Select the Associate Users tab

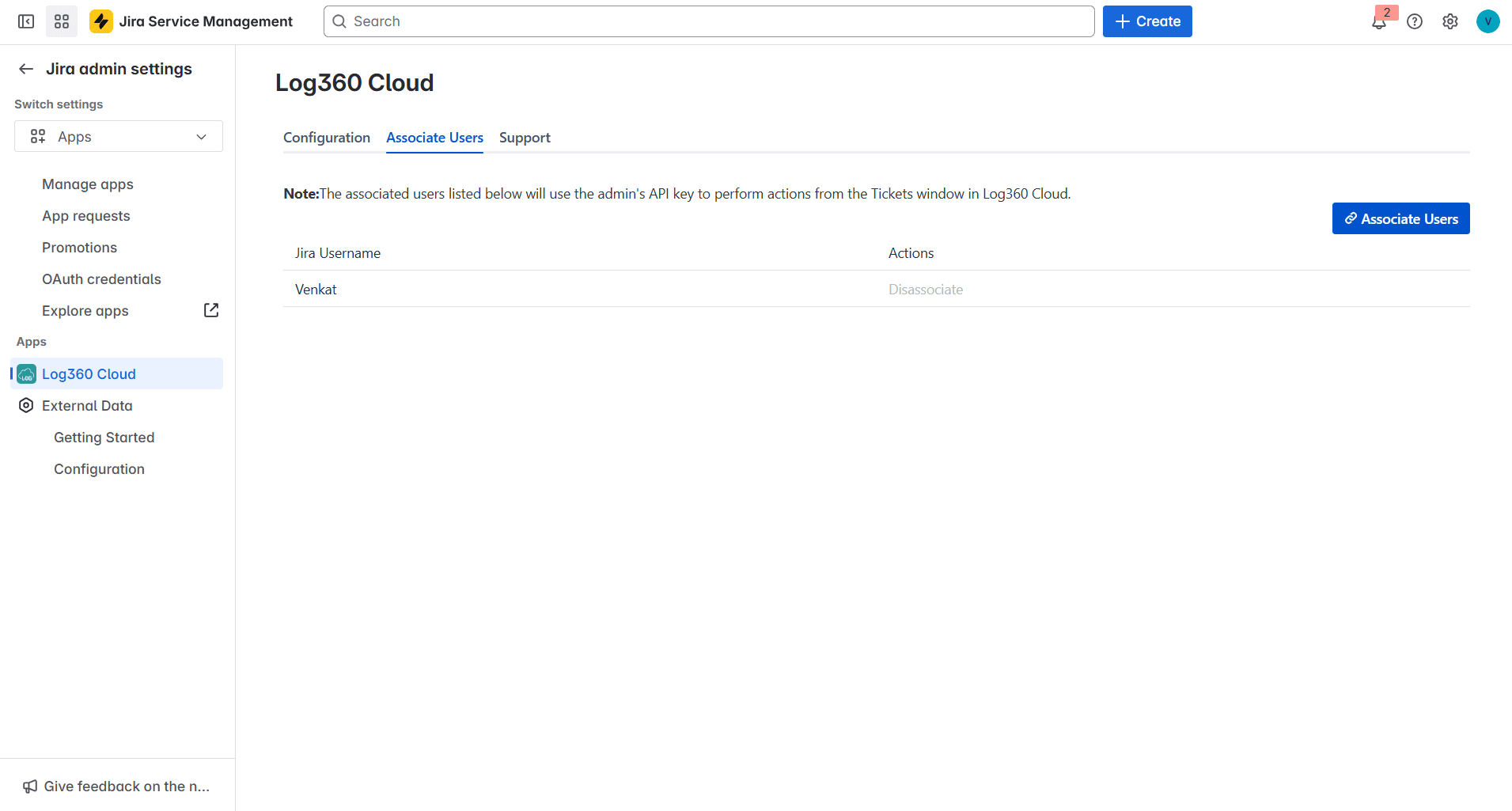pos(434,137)
